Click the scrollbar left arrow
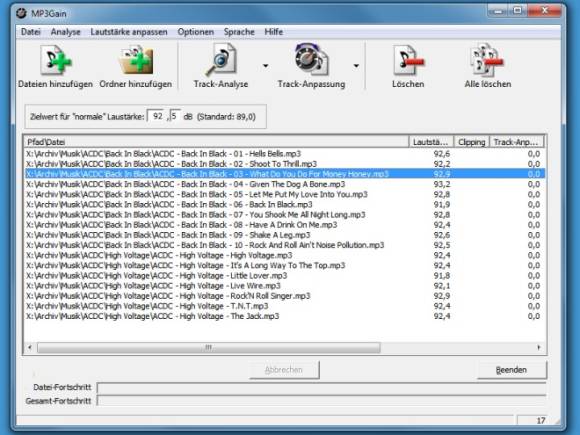 [x=30, y=348]
